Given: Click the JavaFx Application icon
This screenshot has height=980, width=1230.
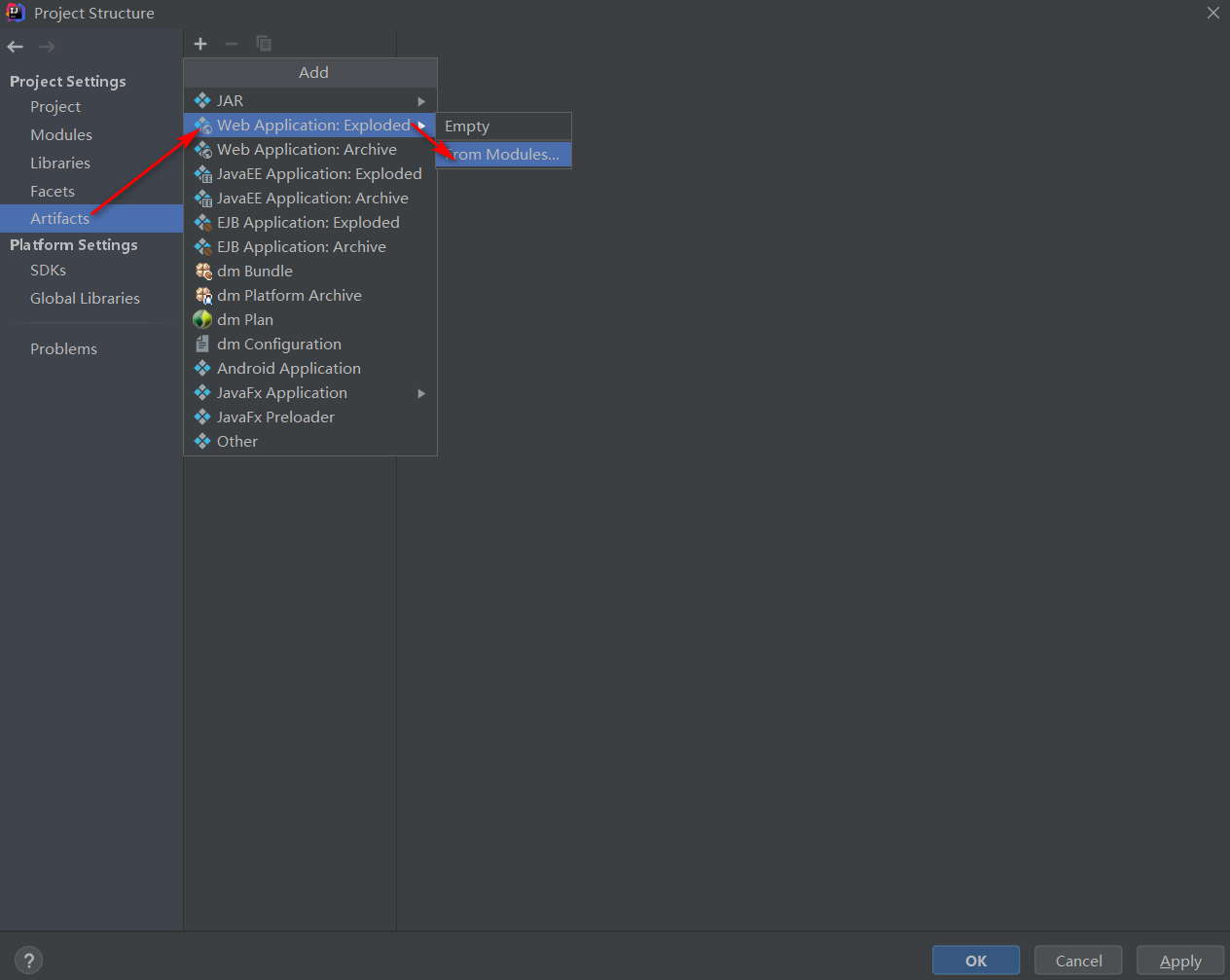Looking at the screenshot, I should [x=202, y=393].
